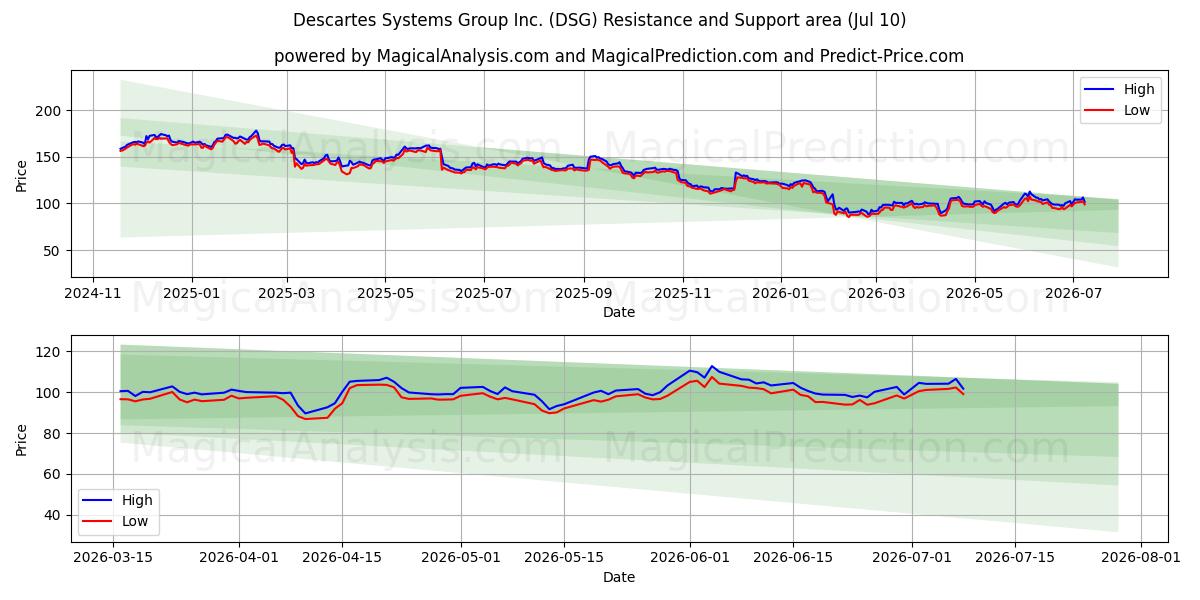Click the 2025-11 date tick label
This screenshot has height=600, width=1200.
683,295
